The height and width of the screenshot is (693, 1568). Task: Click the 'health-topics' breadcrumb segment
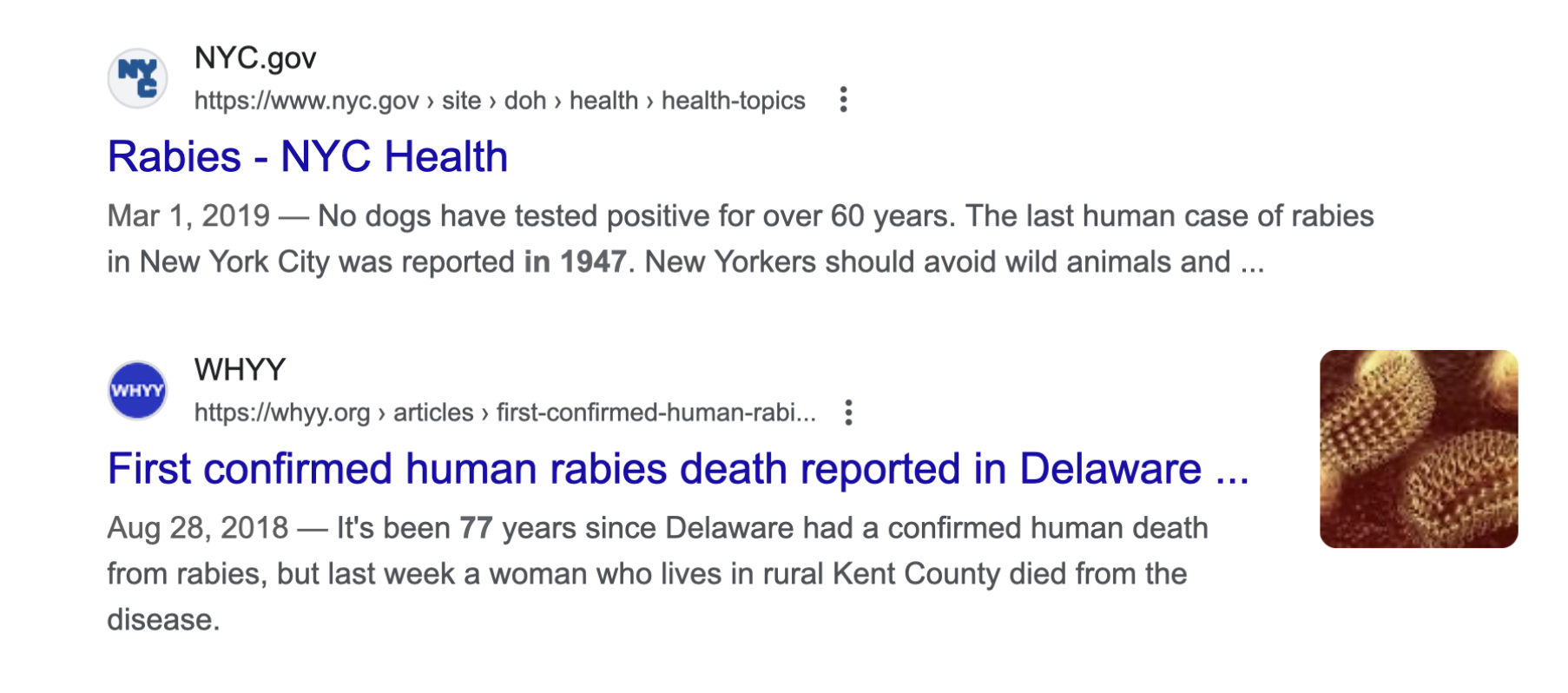734,101
